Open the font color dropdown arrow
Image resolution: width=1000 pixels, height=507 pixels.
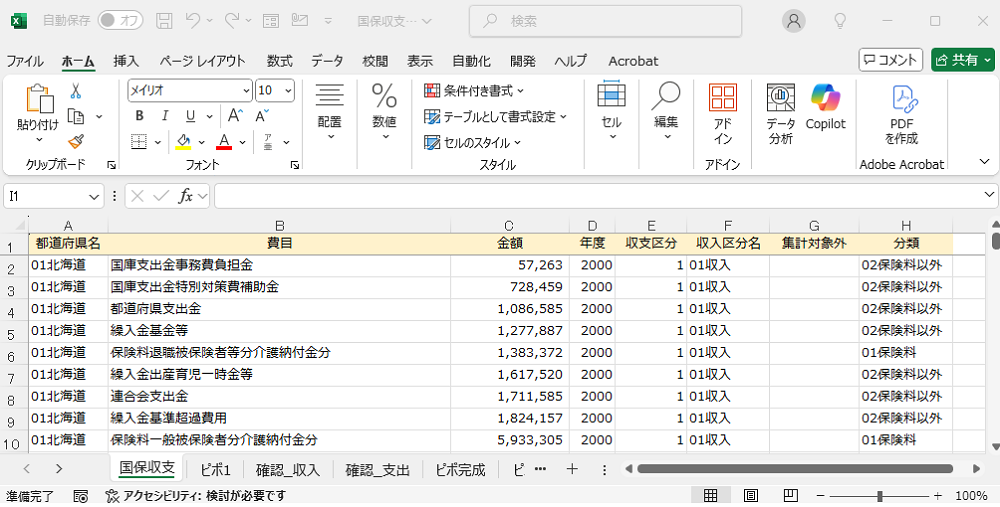[x=242, y=142]
